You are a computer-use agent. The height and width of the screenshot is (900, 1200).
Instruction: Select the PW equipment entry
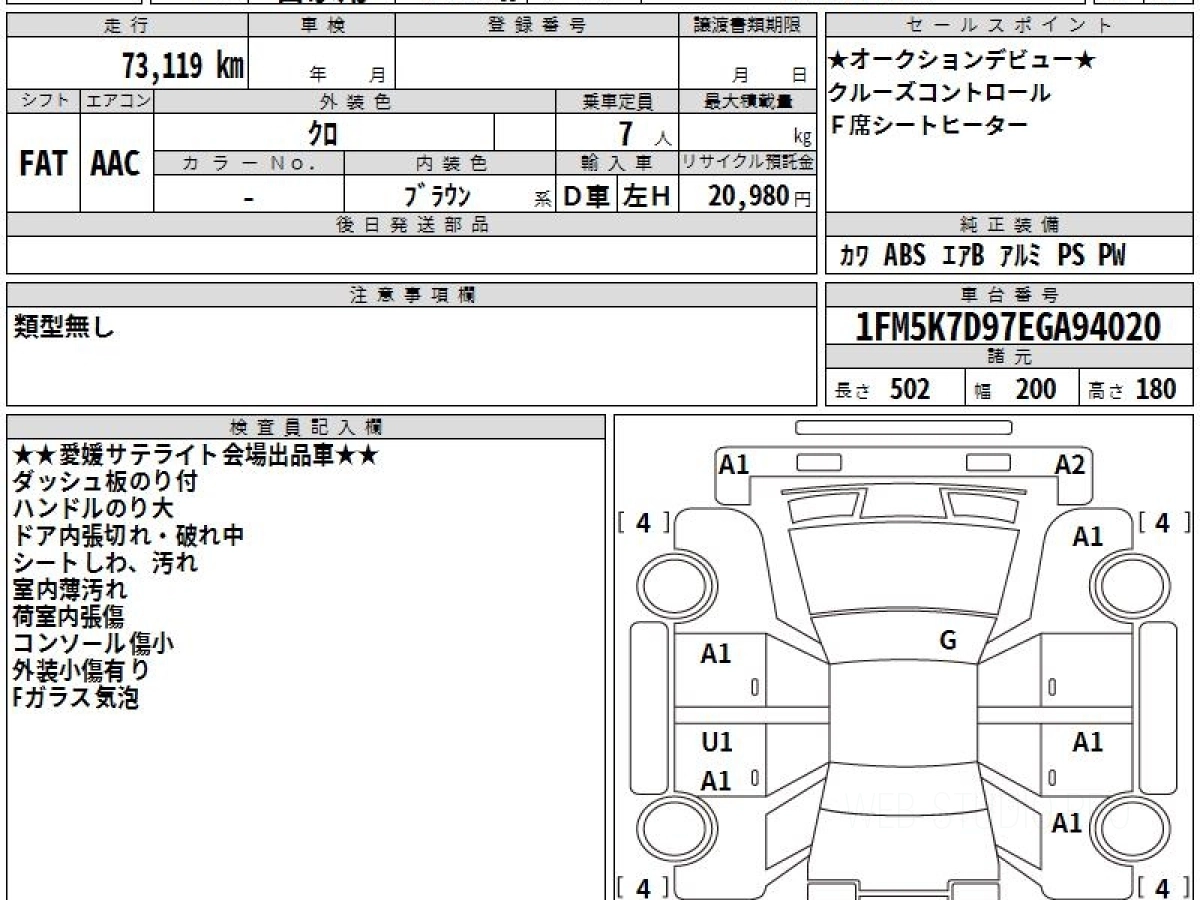coord(1112,256)
